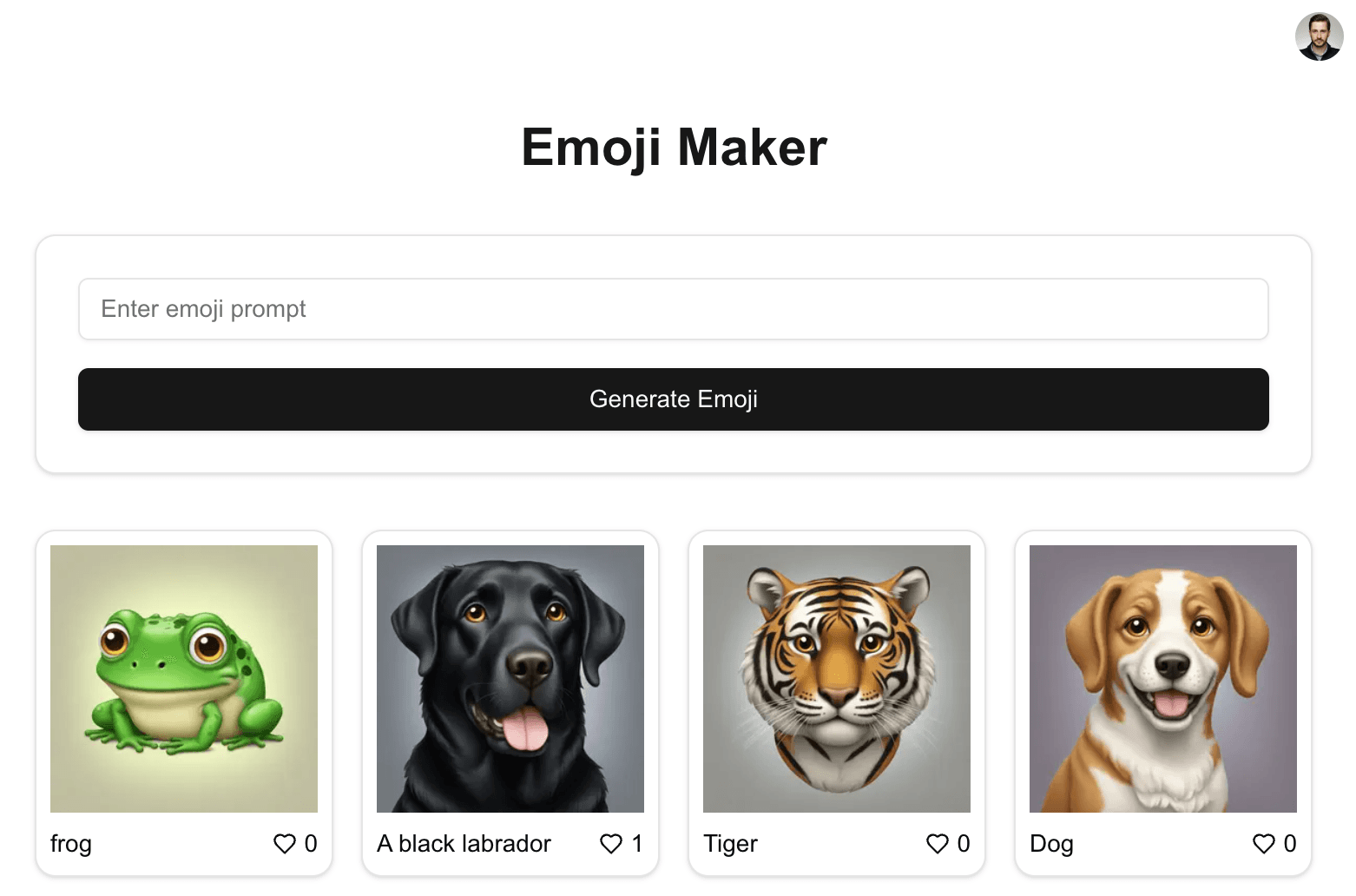1356x896 pixels.
Task: Click the heart icon beside Dog
Action: point(1264,843)
